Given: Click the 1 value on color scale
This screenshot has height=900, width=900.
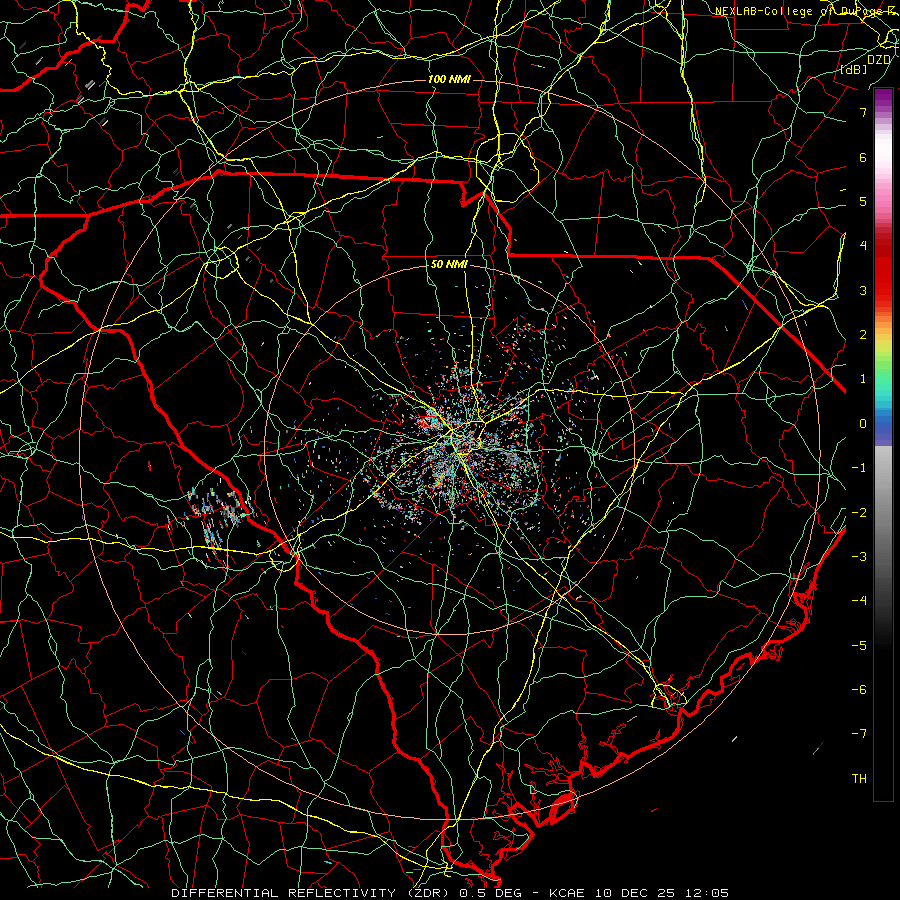Looking at the screenshot, I should coord(863,378).
